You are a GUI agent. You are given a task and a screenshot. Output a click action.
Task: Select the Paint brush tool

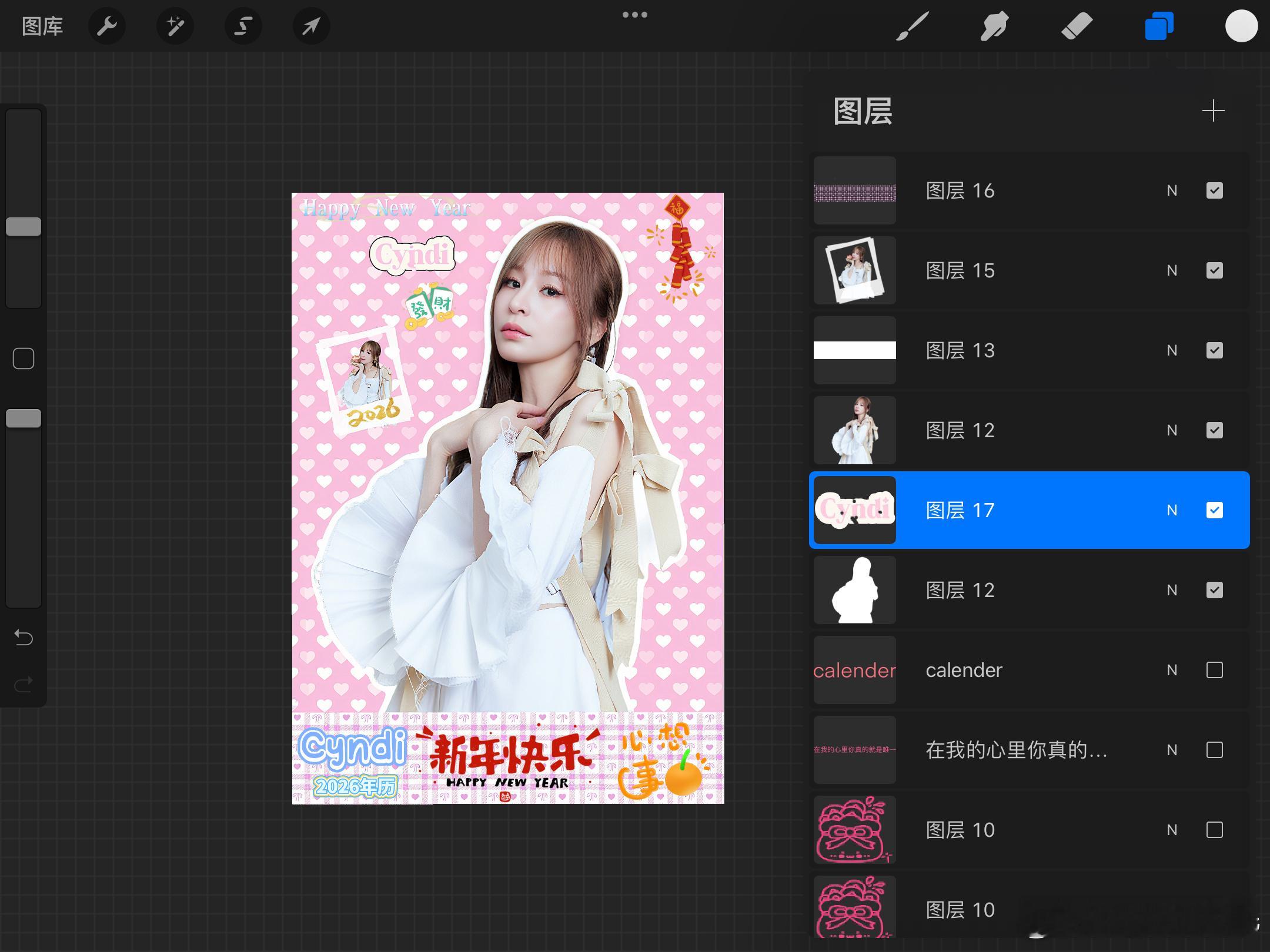point(913,26)
